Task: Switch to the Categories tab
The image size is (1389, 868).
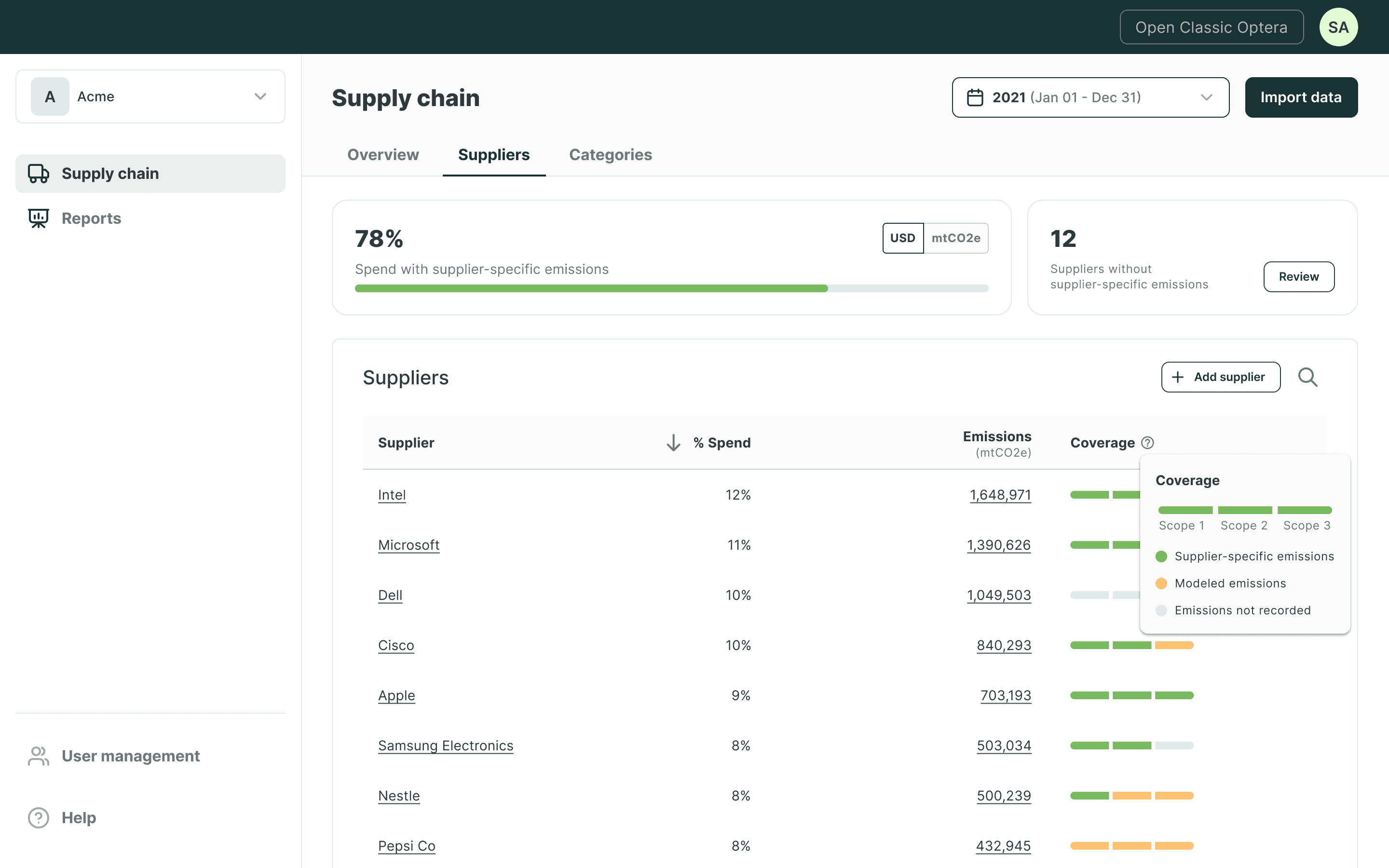Action: pyautogui.click(x=610, y=154)
